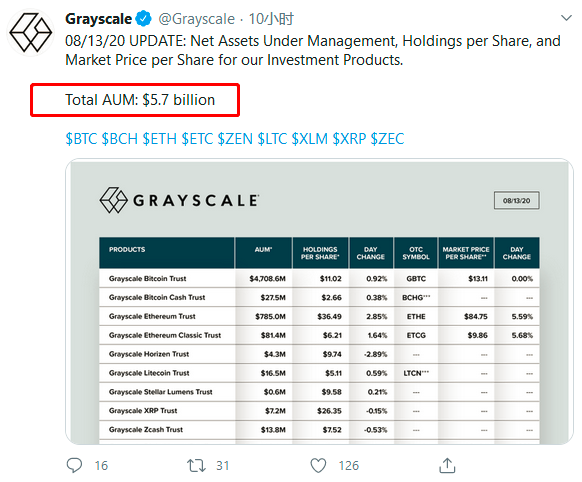Click the 31 retweets count
582x482 pixels.
tap(222, 466)
